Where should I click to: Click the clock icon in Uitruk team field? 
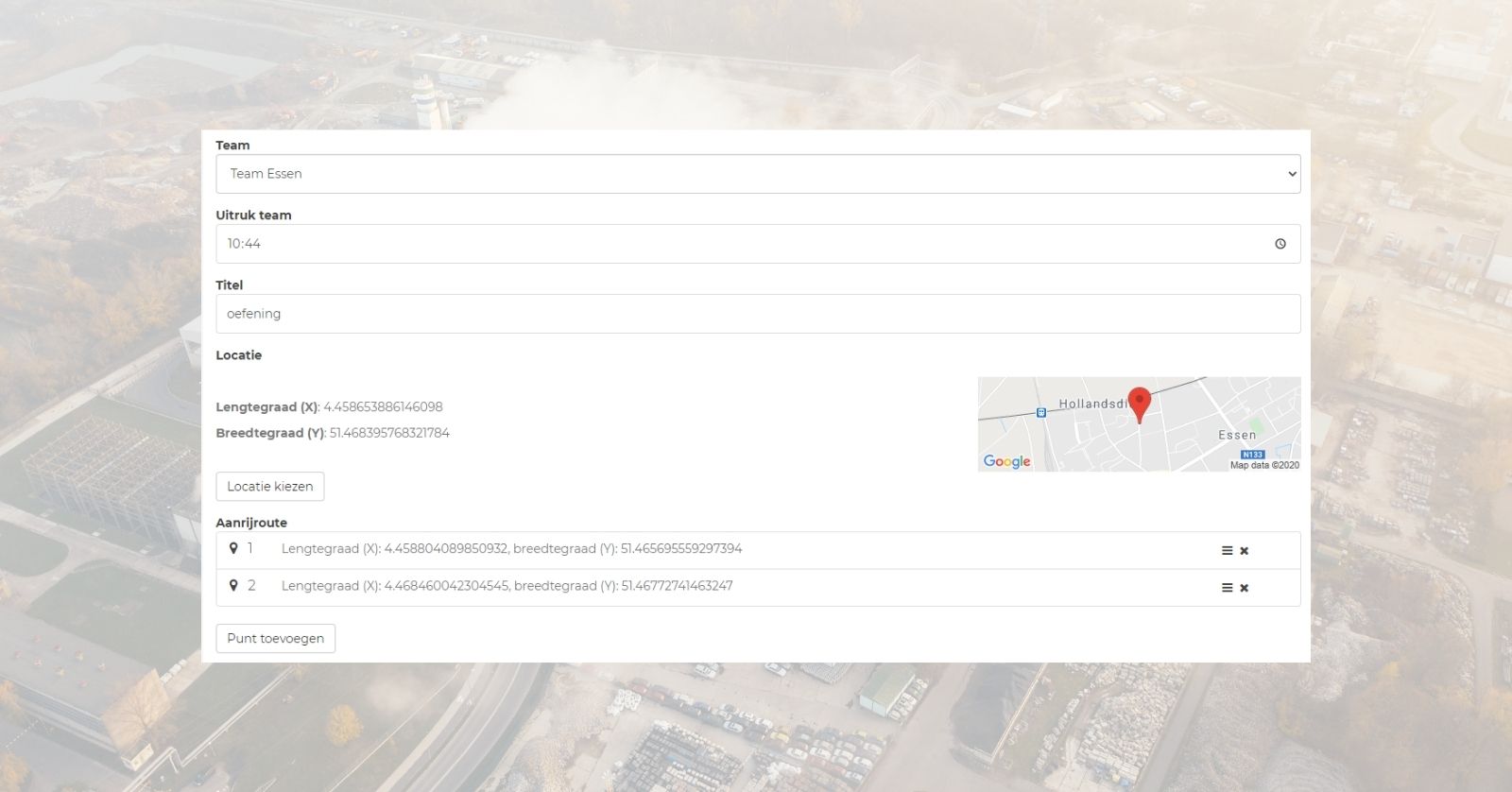[x=1280, y=244]
